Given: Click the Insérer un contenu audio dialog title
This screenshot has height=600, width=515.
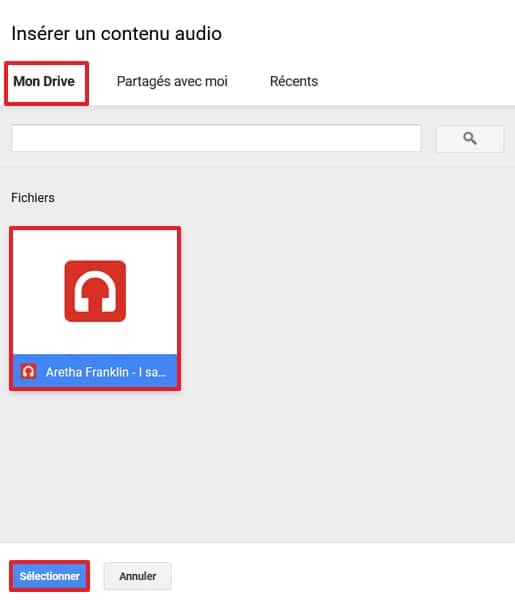Looking at the screenshot, I should (x=117, y=33).
